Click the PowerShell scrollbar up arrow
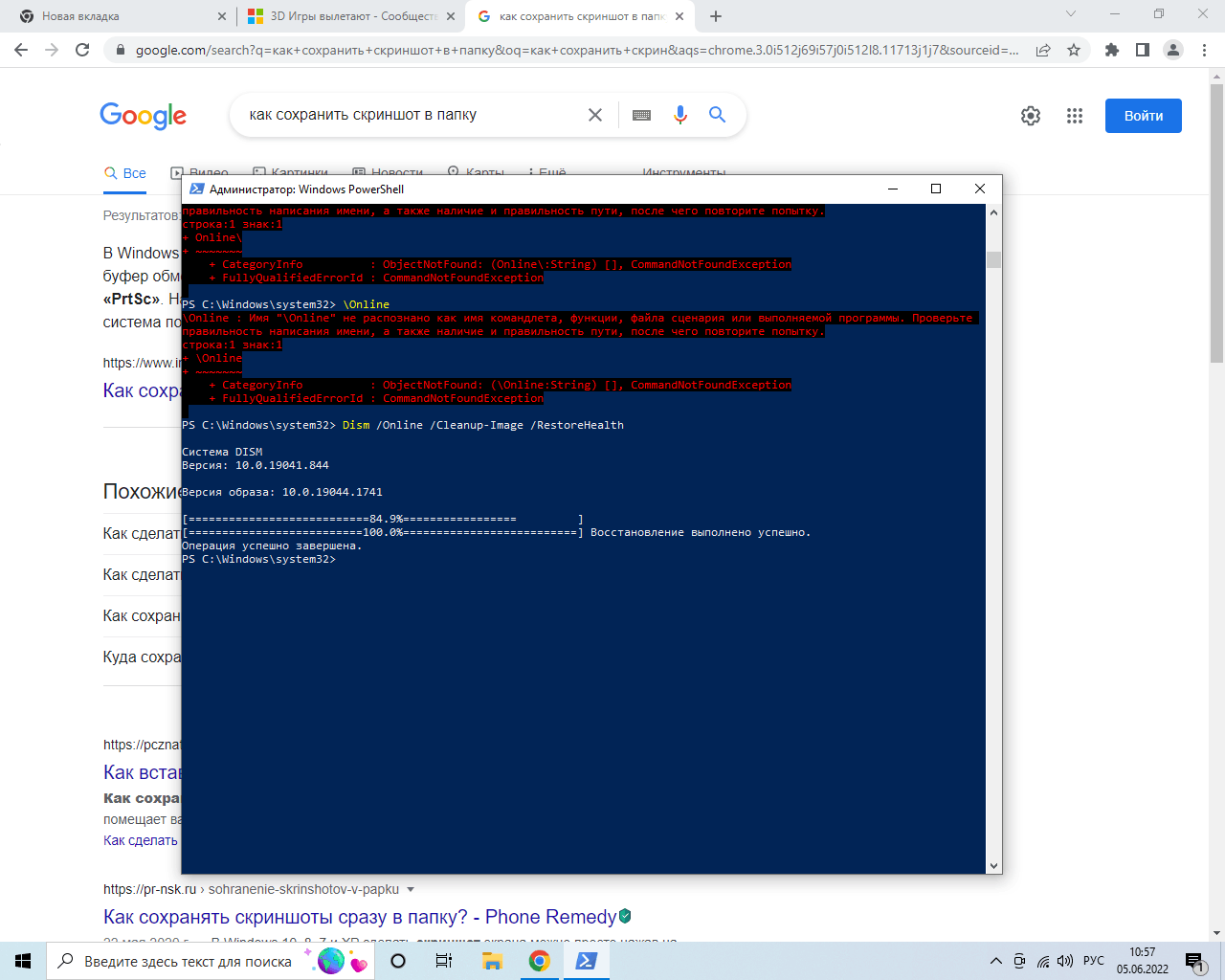1225x980 pixels. click(x=994, y=212)
